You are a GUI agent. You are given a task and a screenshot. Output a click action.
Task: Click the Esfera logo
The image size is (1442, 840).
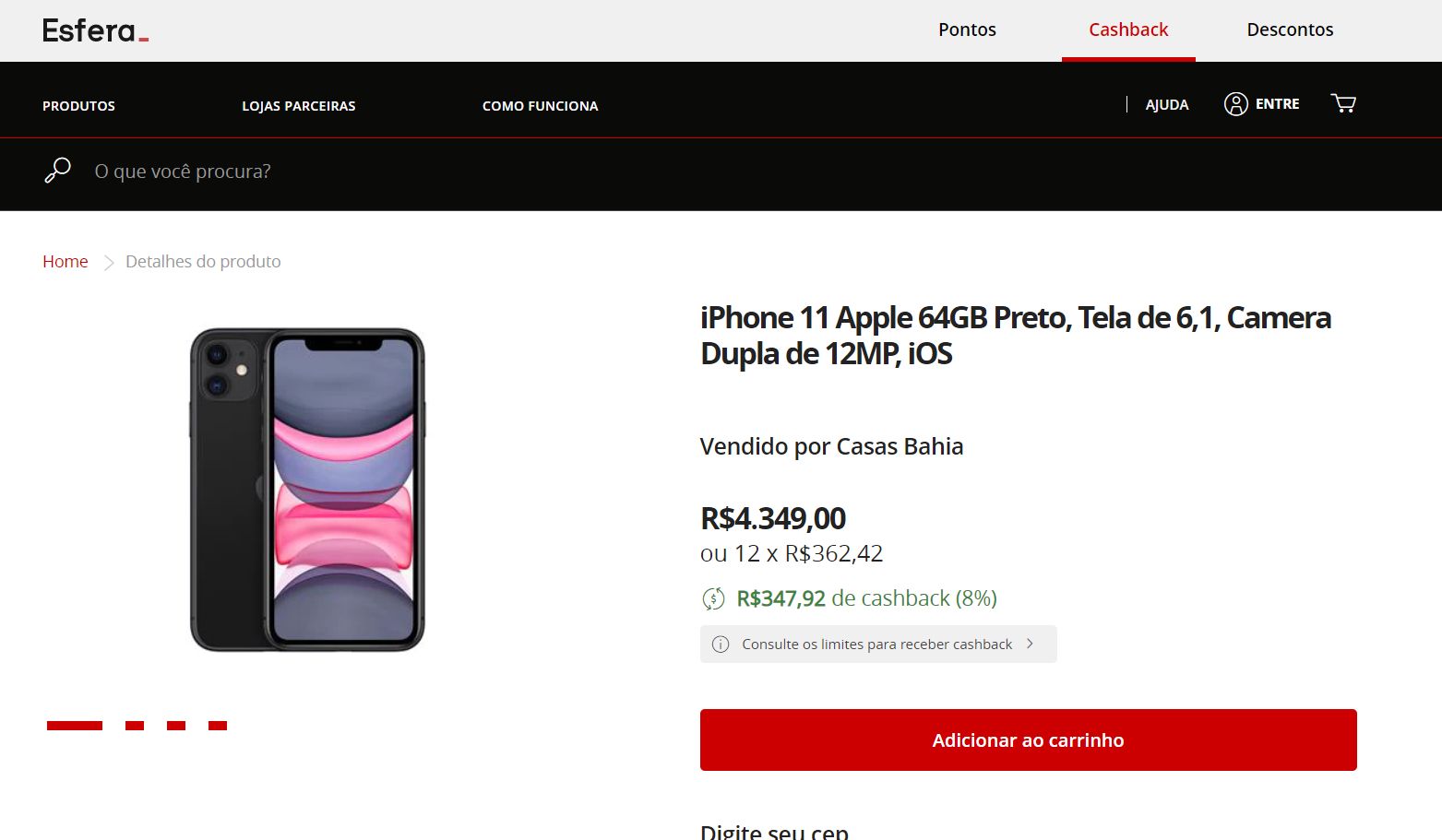(95, 30)
